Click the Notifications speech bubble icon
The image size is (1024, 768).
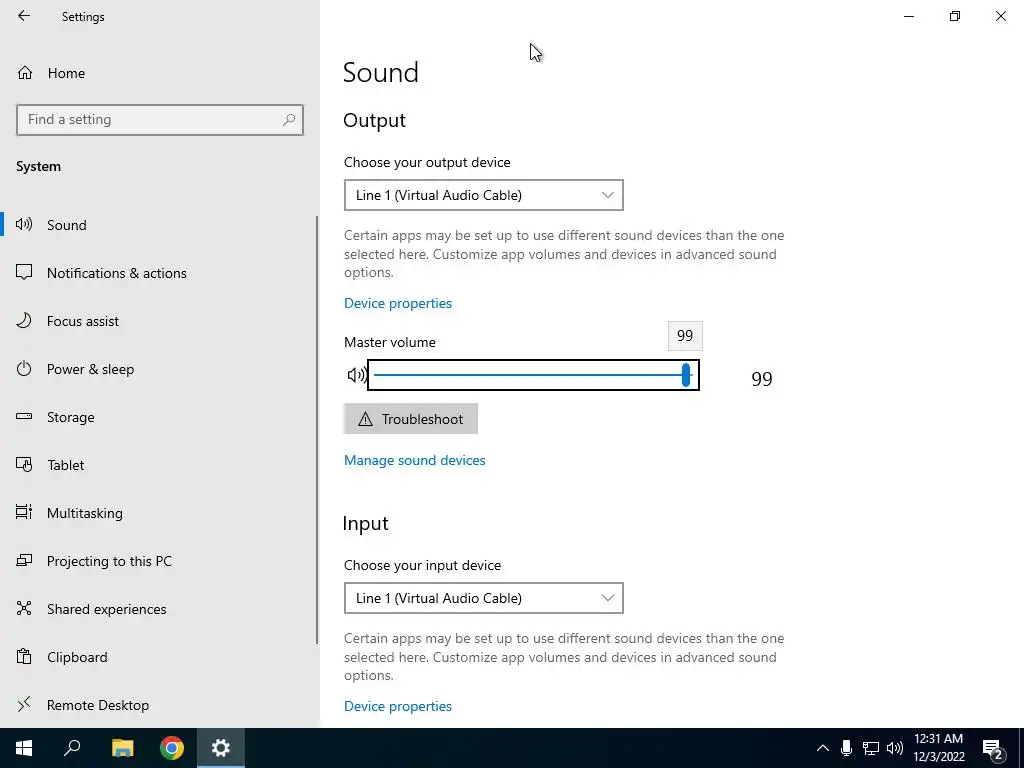[24, 272]
